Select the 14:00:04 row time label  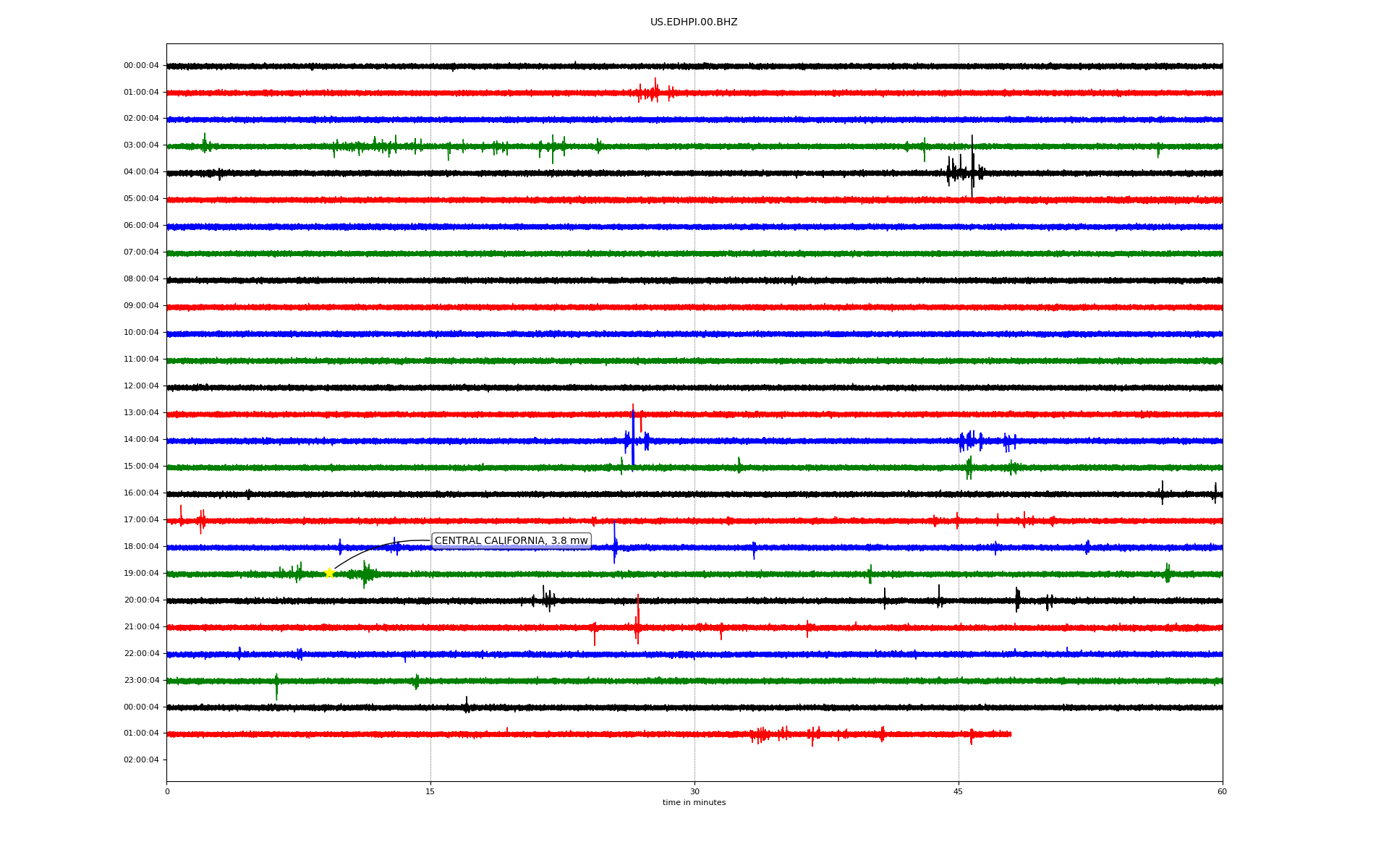point(141,440)
